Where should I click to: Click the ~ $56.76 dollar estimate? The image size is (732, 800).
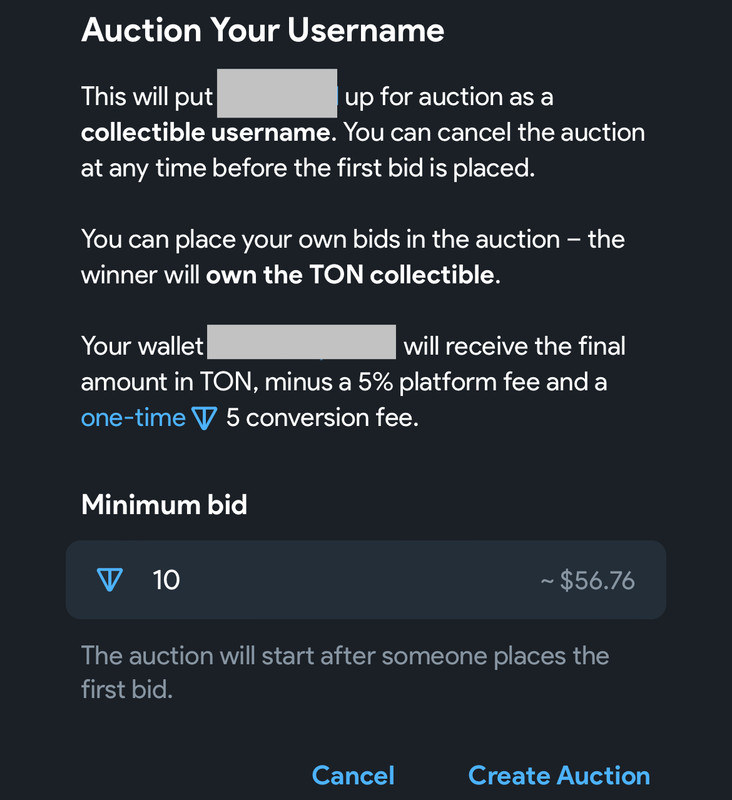[x=587, y=581]
